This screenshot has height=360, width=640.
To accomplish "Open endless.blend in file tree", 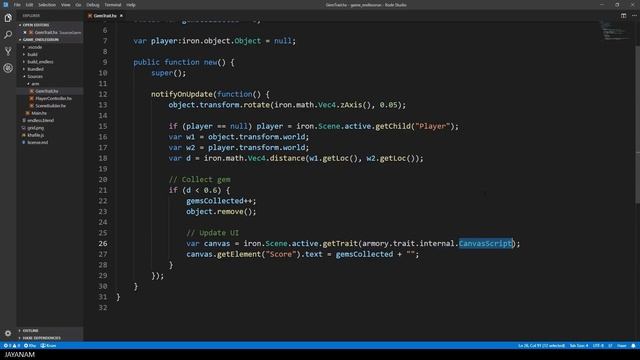I will [40, 120].
